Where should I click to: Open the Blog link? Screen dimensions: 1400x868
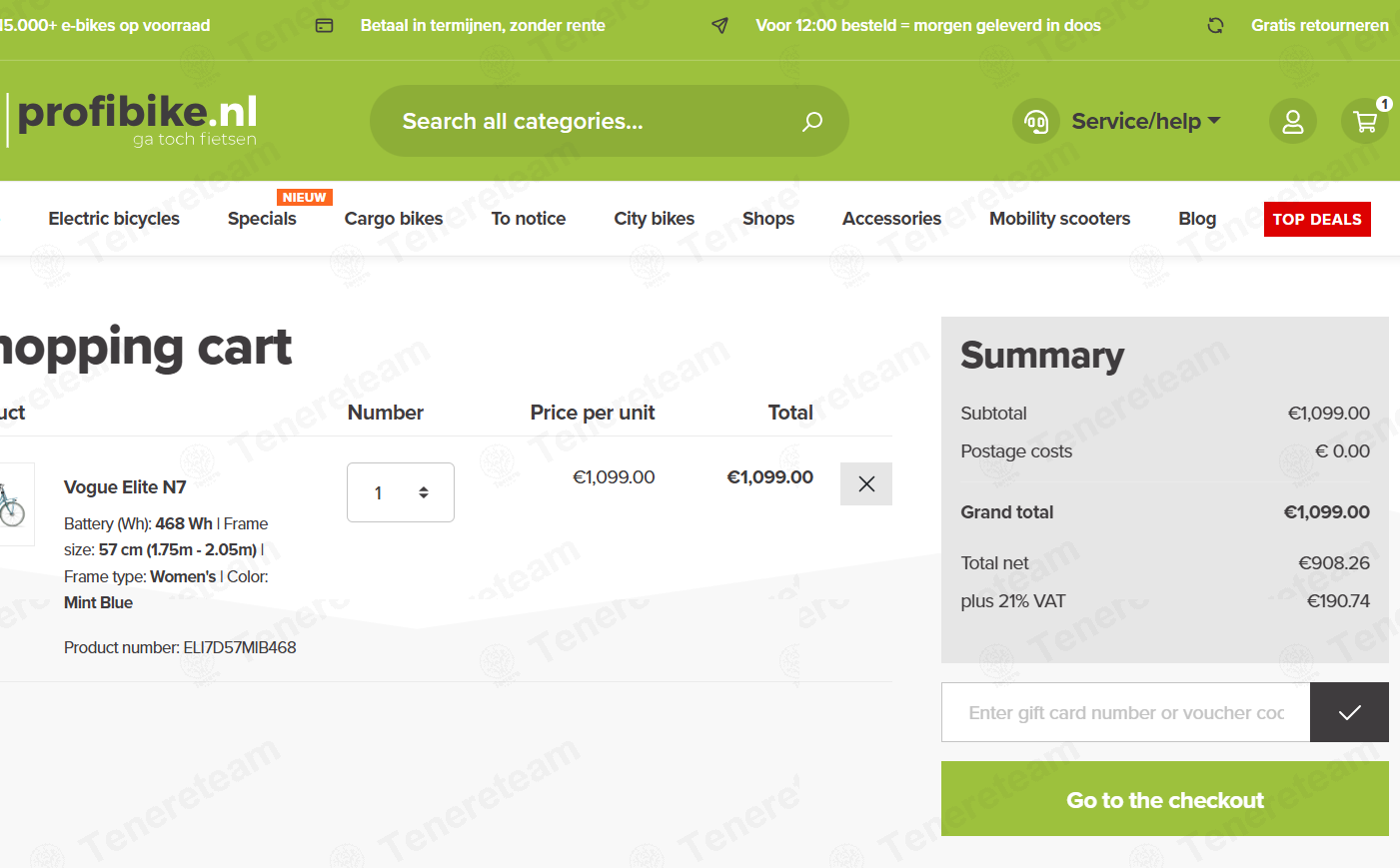(1197, 219)
